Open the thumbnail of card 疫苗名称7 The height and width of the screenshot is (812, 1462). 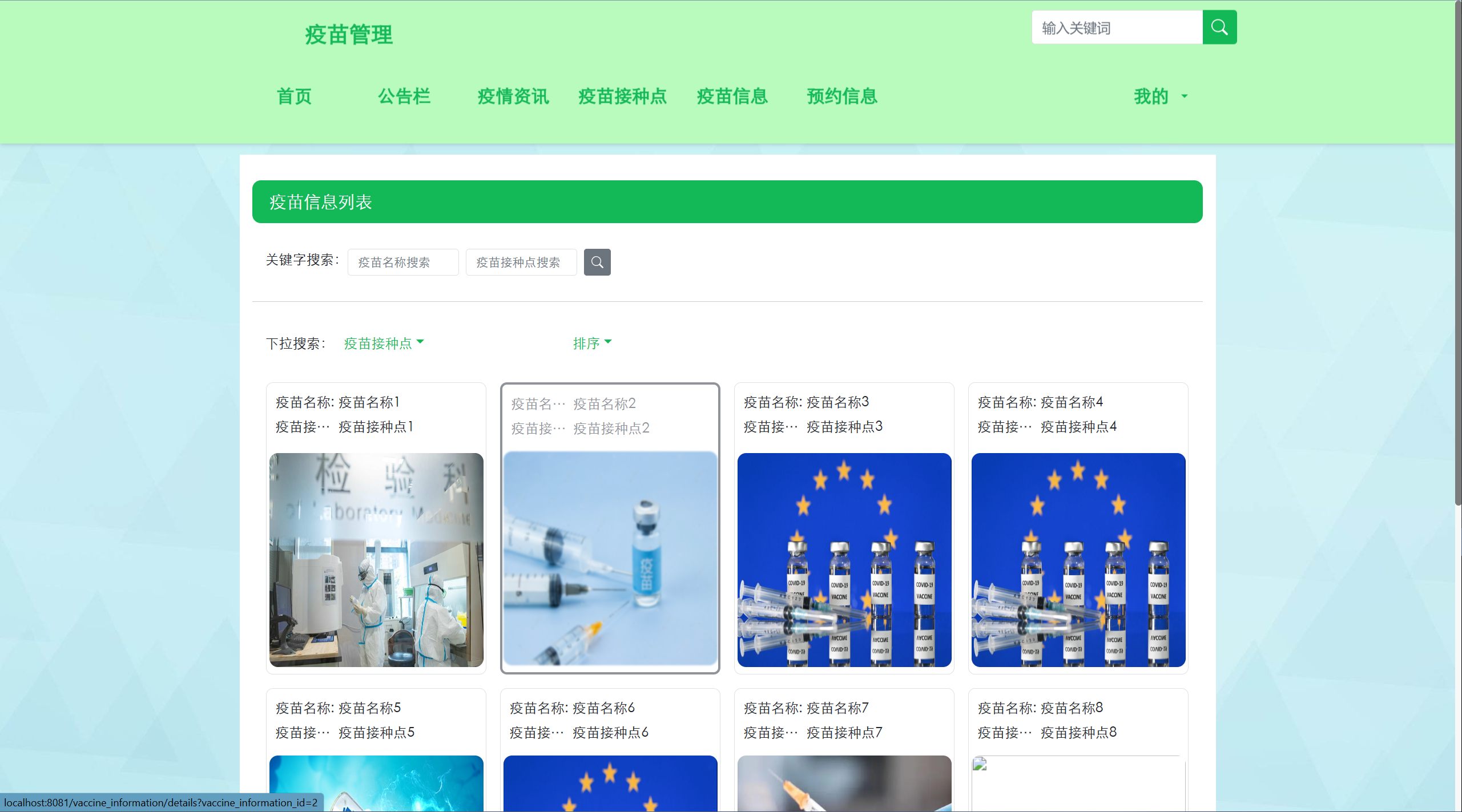(844, 783)
